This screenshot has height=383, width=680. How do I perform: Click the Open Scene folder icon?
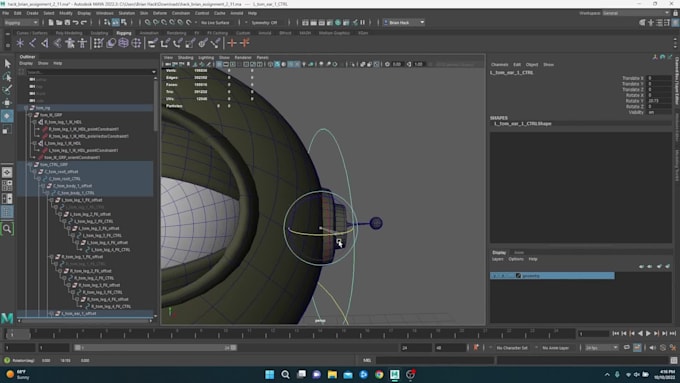coord(59,23)
